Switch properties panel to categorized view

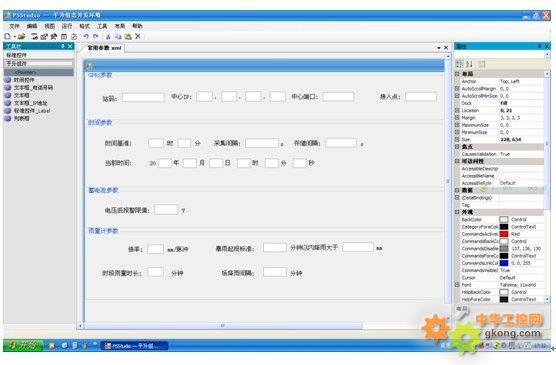[x=460, y=64]
